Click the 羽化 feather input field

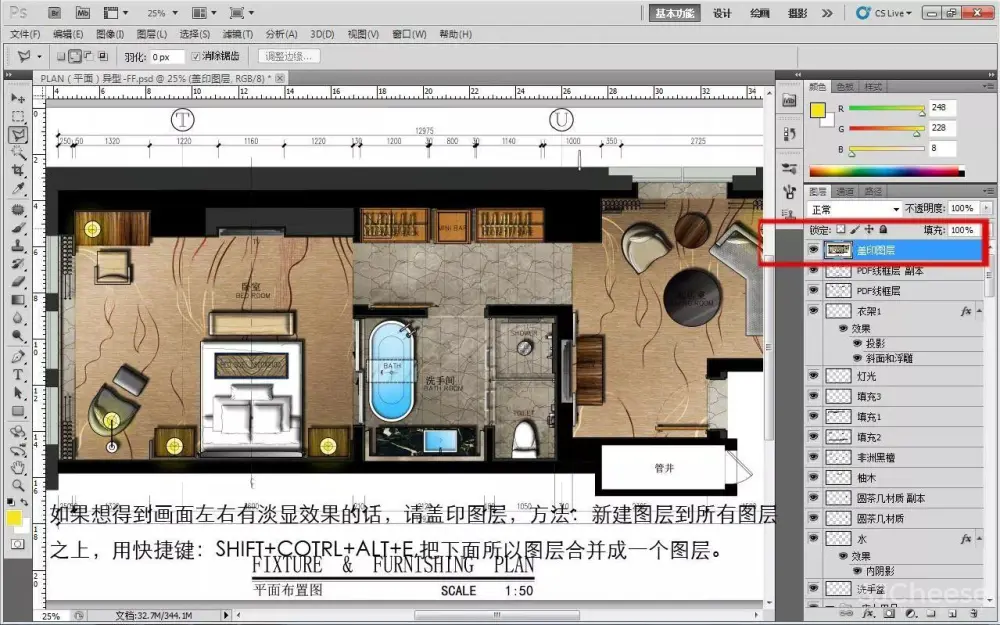pyautogui.click(x=165, y=57)
